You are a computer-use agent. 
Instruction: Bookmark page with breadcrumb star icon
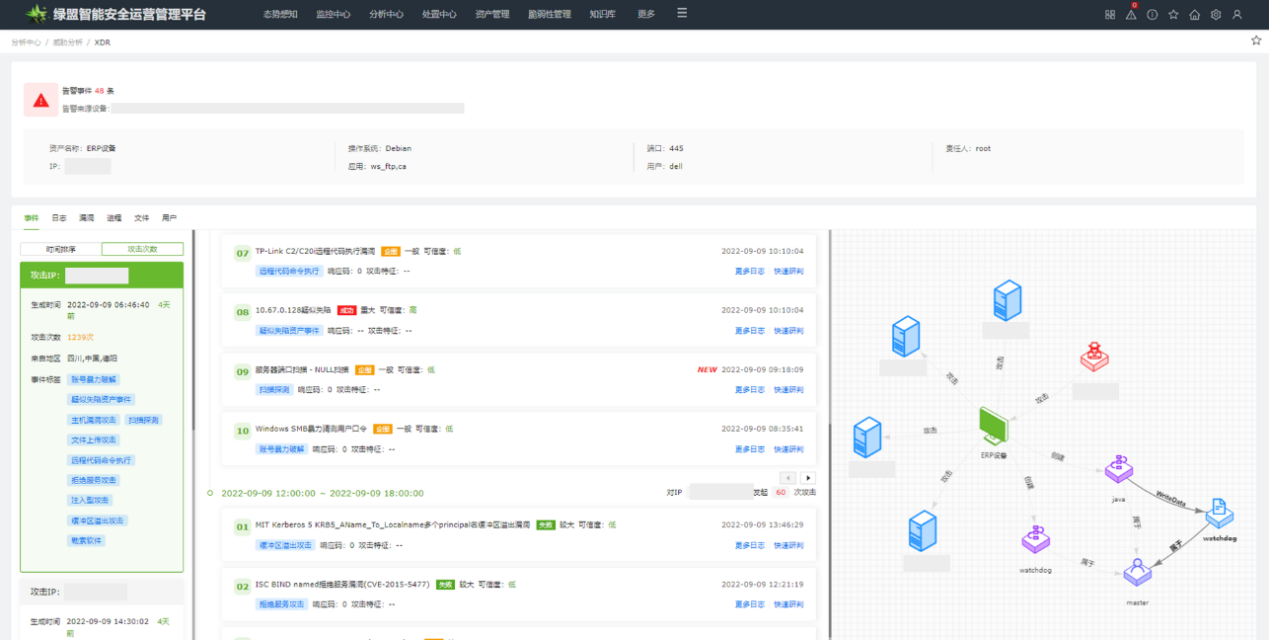[x=1256, y=41]
